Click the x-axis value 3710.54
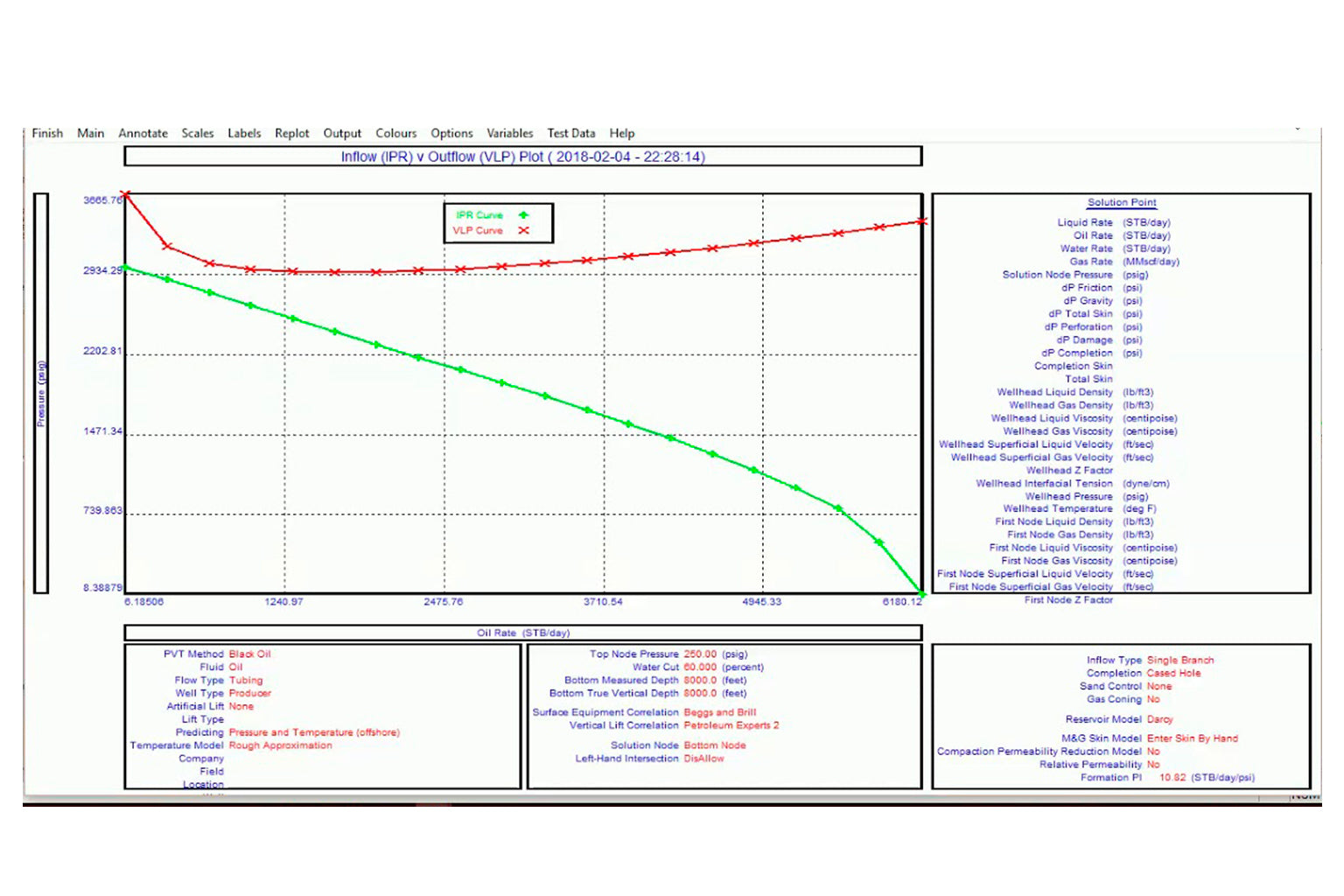Screen dimensions: 1344x896 603,602
